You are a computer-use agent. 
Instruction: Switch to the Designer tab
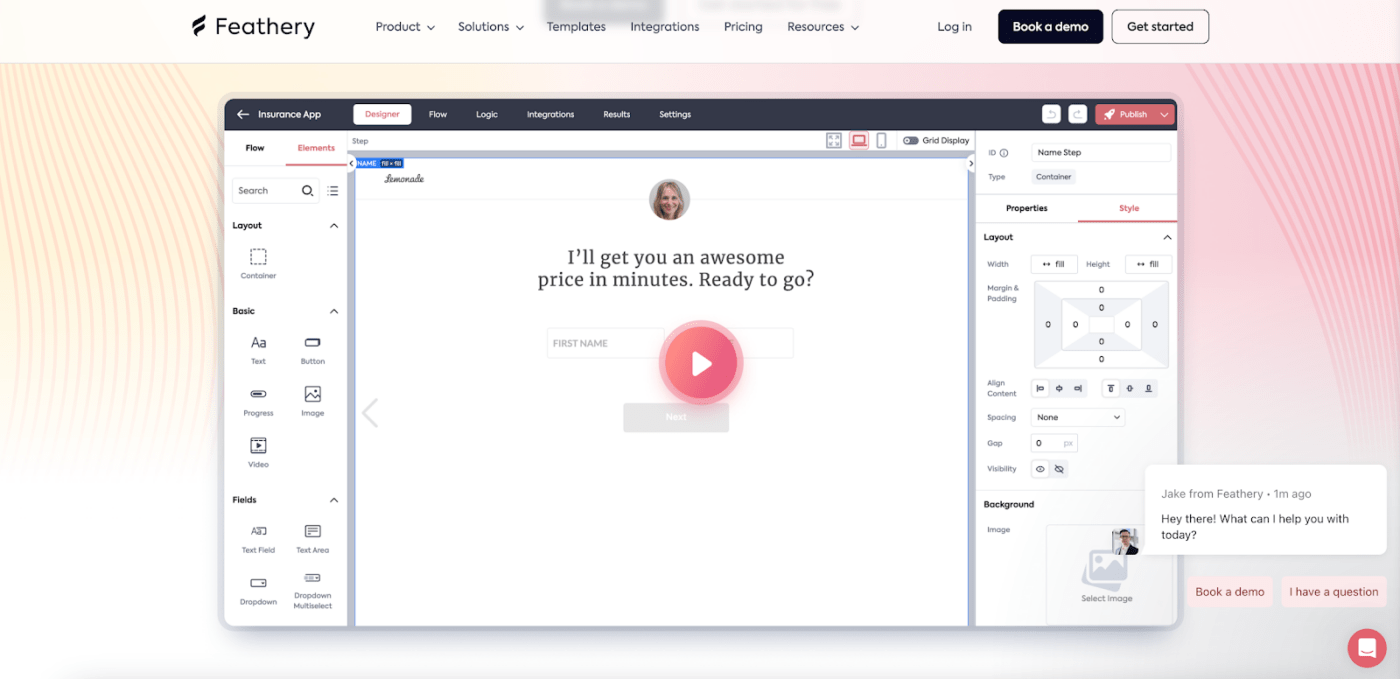point(382,114)
